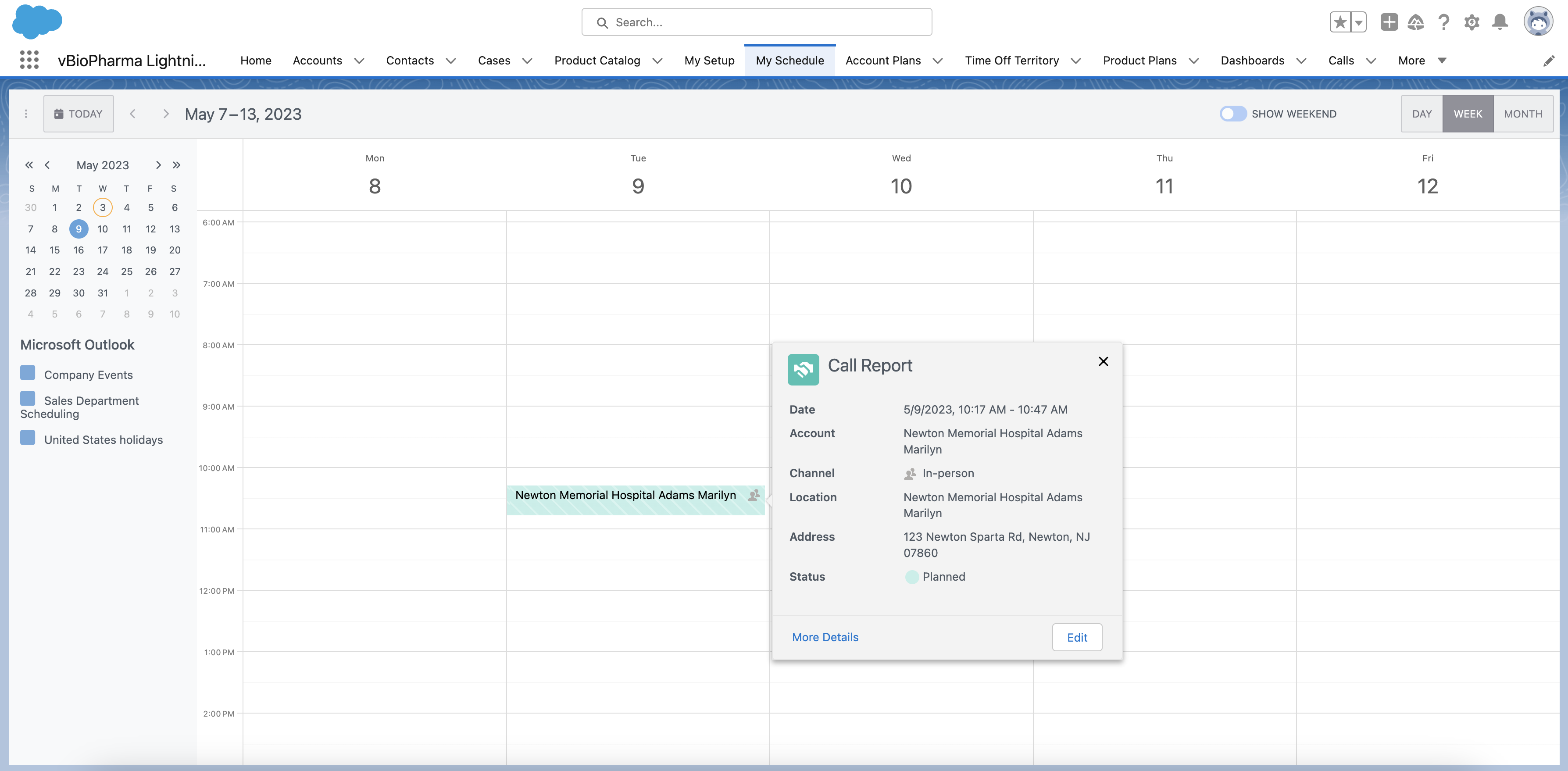Open the Trailhead guidance icon
This screenshot has height=771, width=1568.
point(1416,22)
